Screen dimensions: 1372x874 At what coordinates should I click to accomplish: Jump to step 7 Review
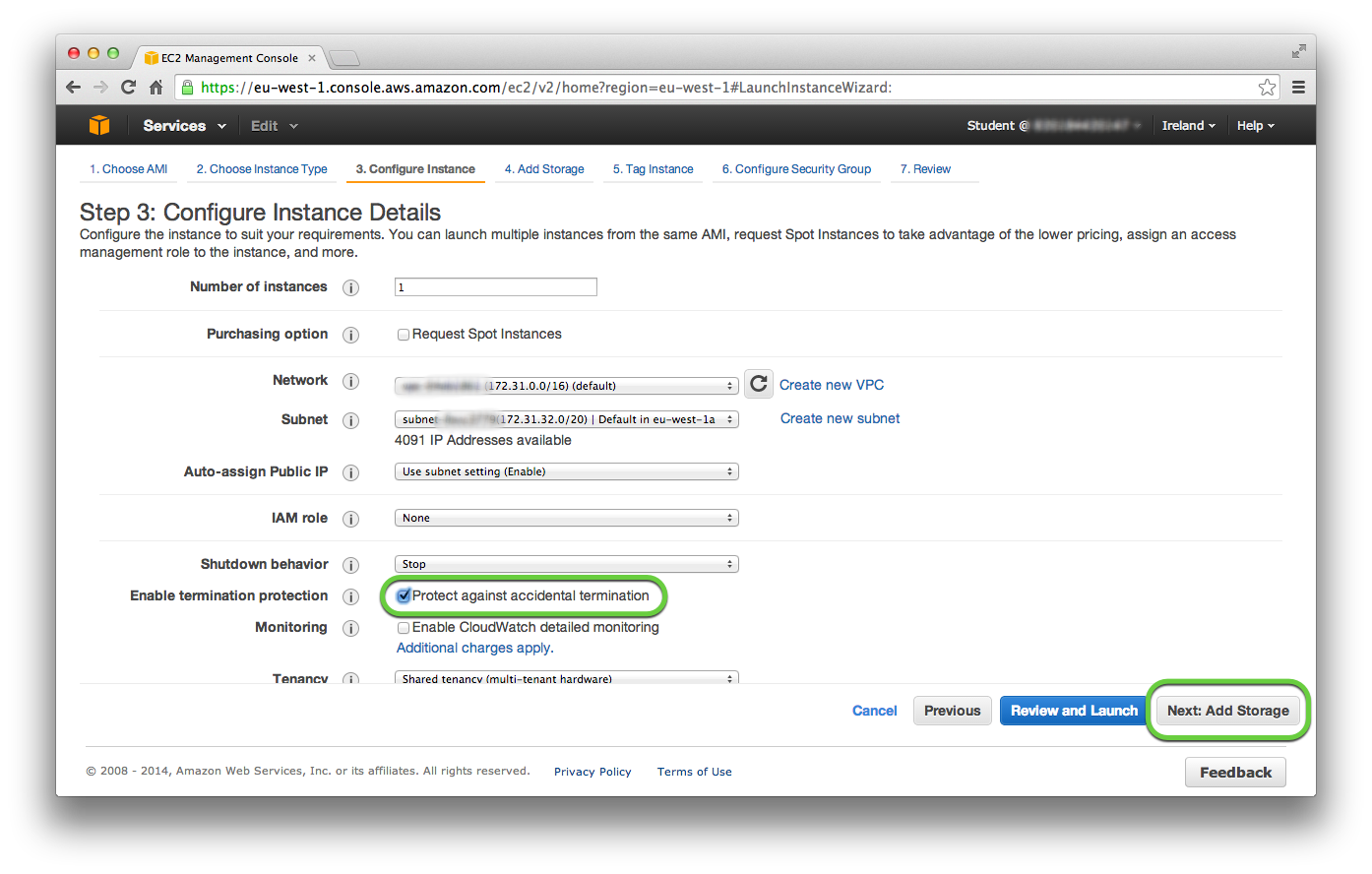(x=925, y=169)
